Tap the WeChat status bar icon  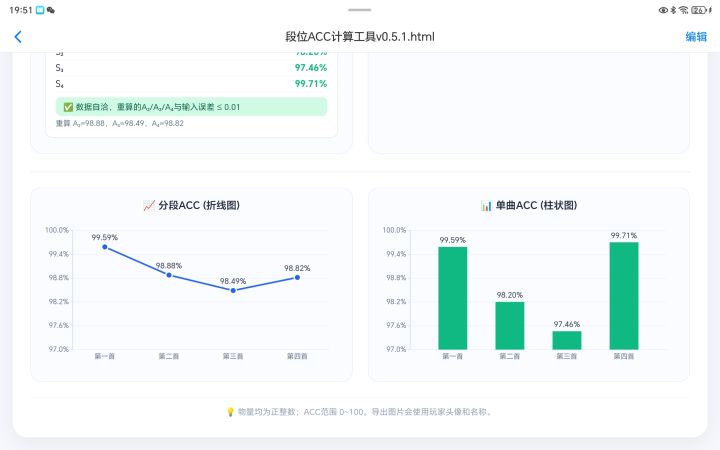(x=51, y=10)
